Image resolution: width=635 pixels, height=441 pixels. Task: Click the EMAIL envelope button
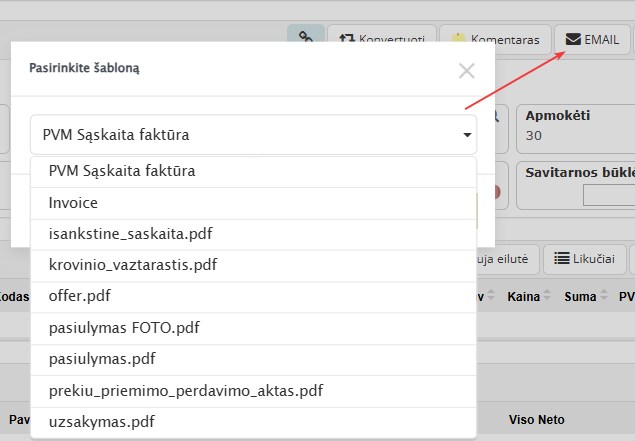593,40
